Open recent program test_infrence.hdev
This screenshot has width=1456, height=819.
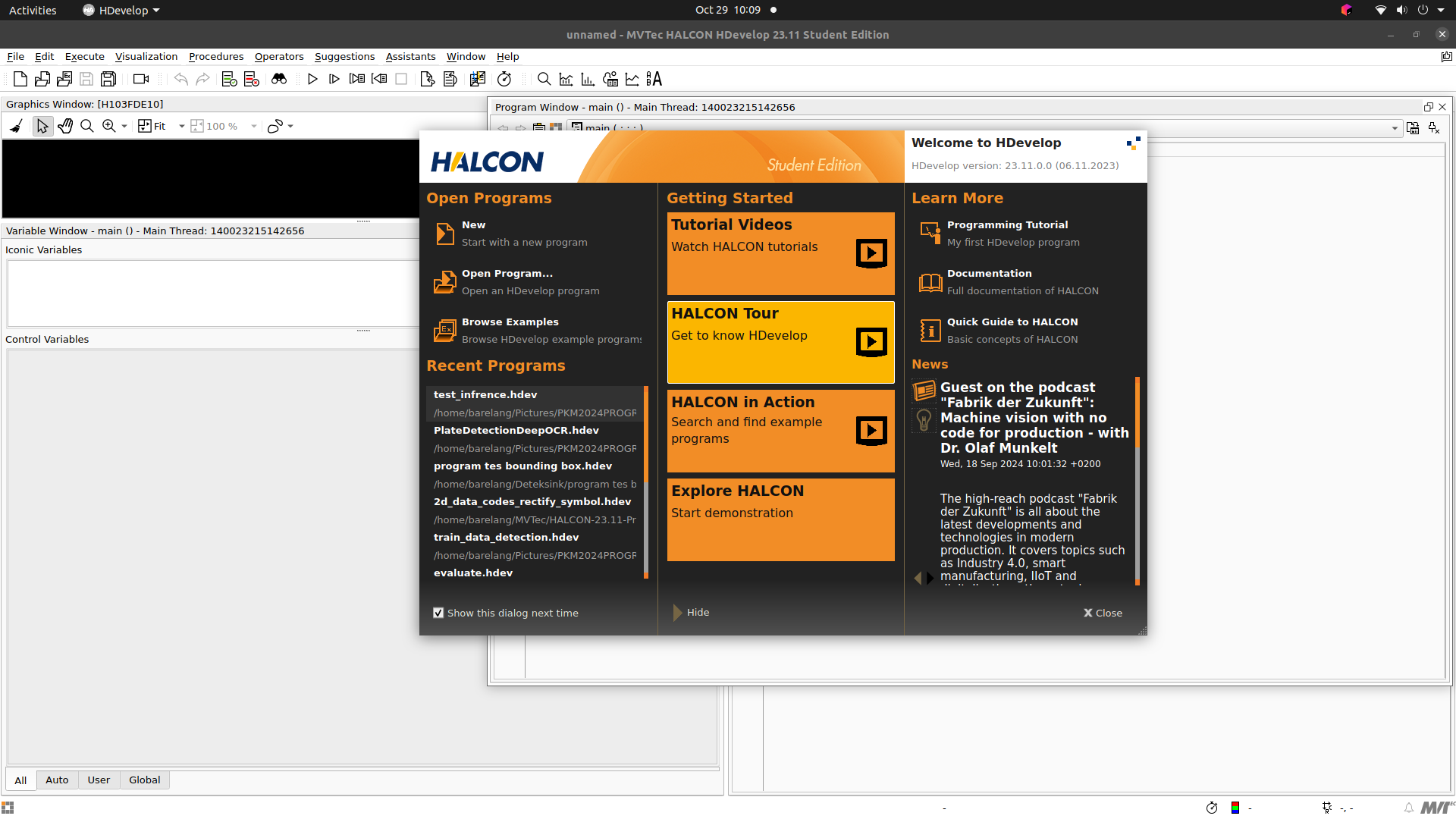[x=535, y=403]
